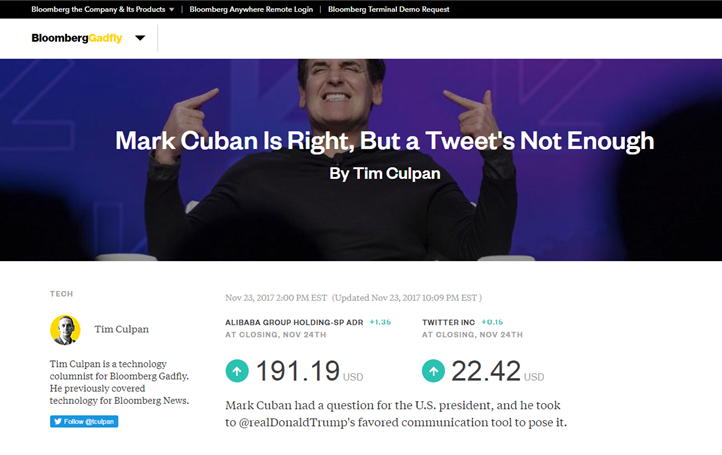This screenshot has height=455, width=722.
Task: Open Tim Culpan author name beside the avatar
Action: 121,330
